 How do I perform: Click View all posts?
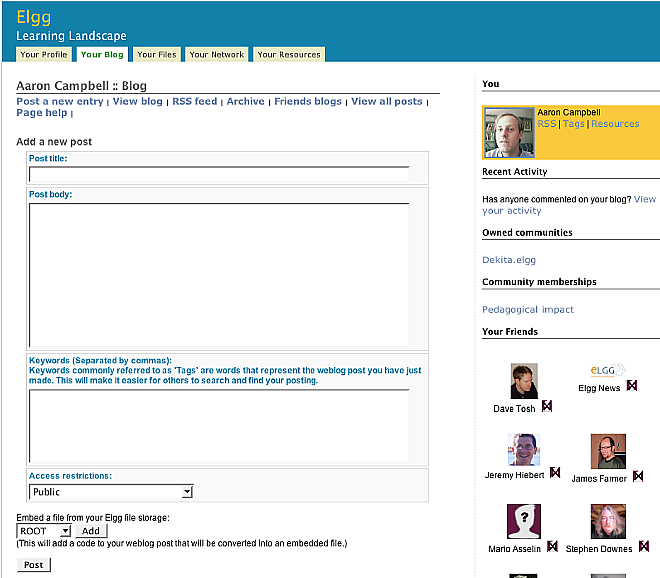tap(387, 101)
